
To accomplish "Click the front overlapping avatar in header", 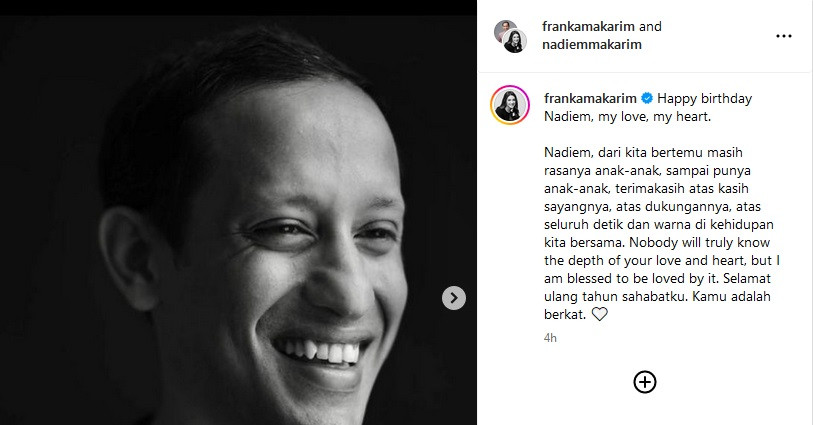I will point(516,41).
